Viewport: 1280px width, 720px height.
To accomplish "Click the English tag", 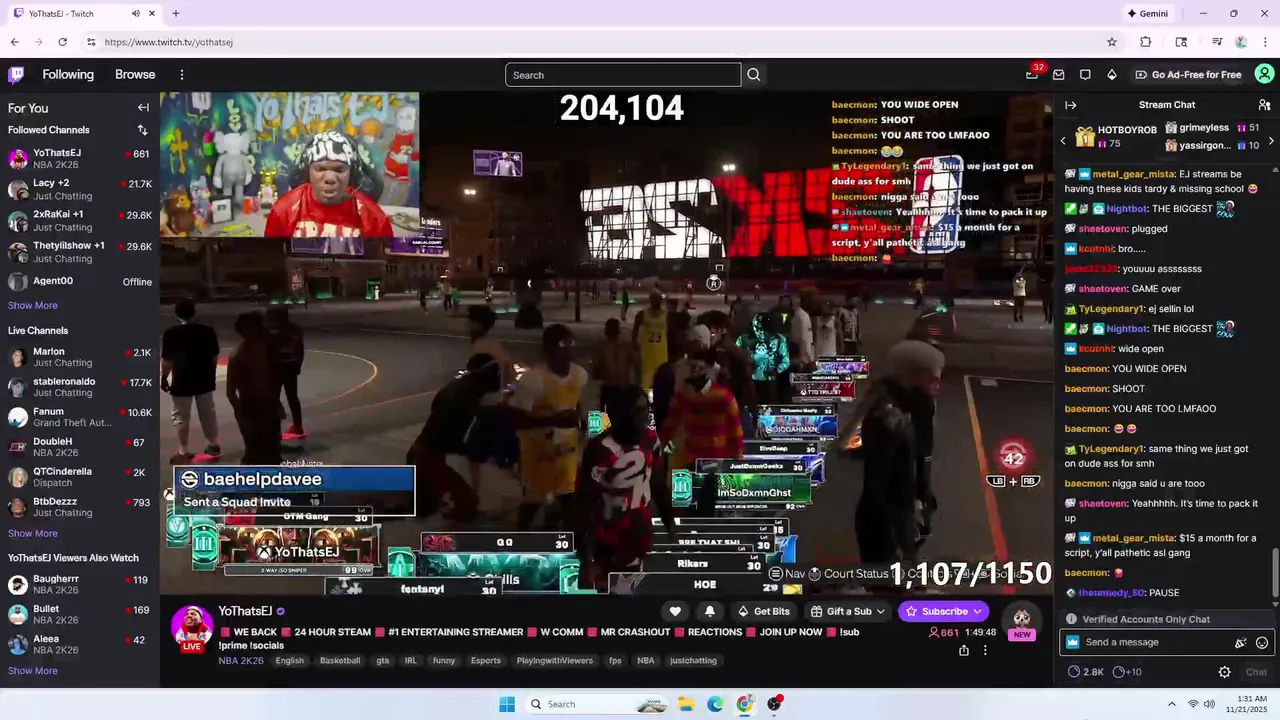I will pos(290,661).
